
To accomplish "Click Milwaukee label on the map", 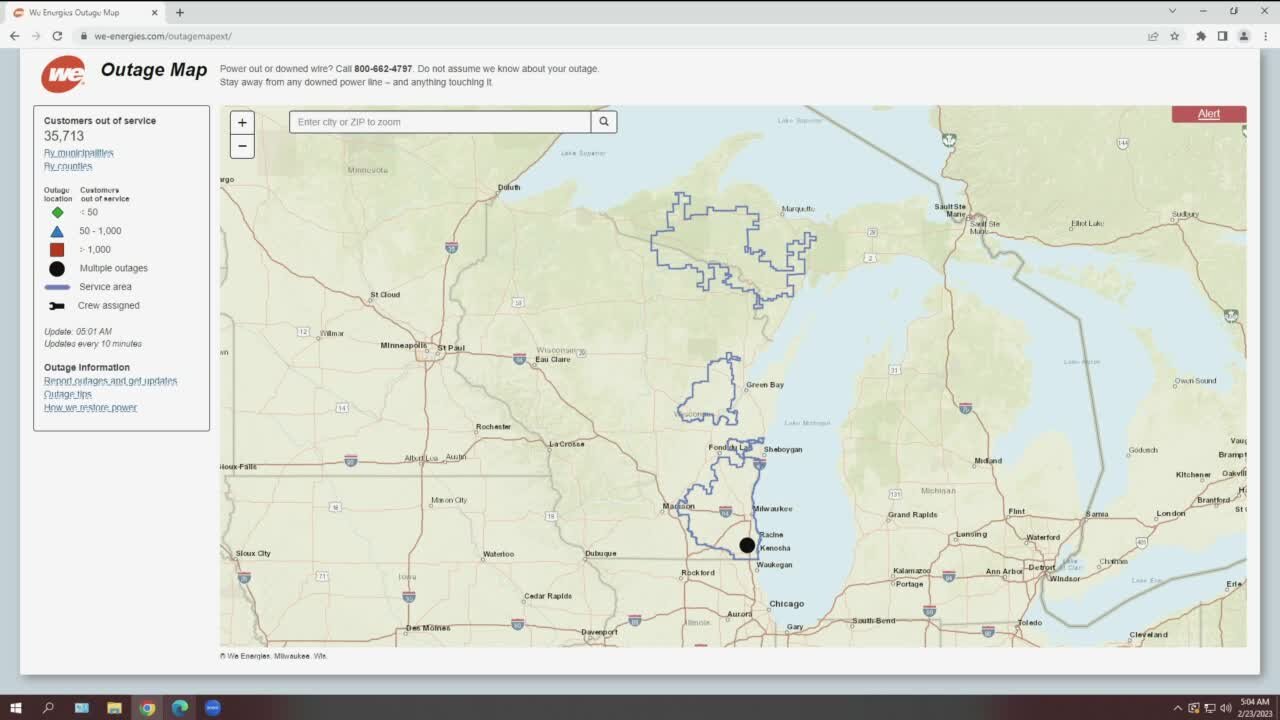I will (x=773, y=509).
